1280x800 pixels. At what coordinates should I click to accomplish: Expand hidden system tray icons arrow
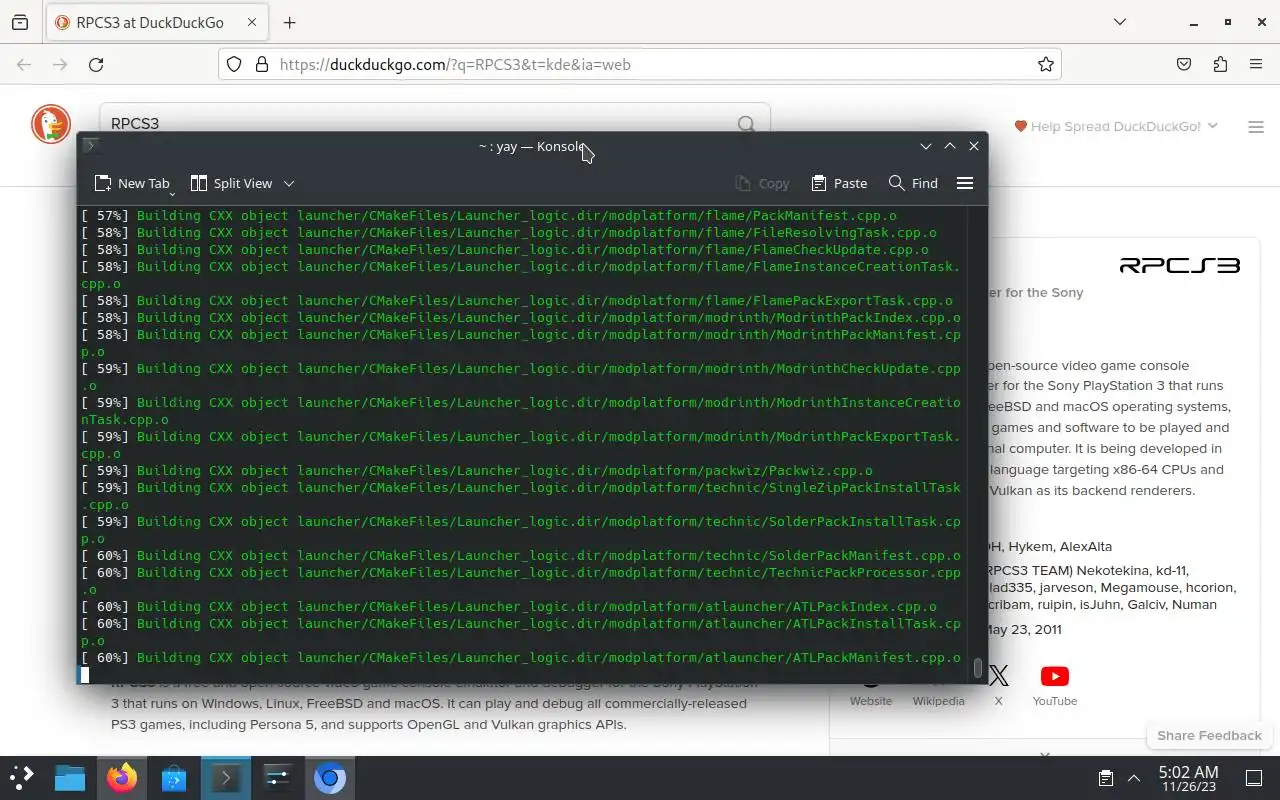coord(1134,777)
